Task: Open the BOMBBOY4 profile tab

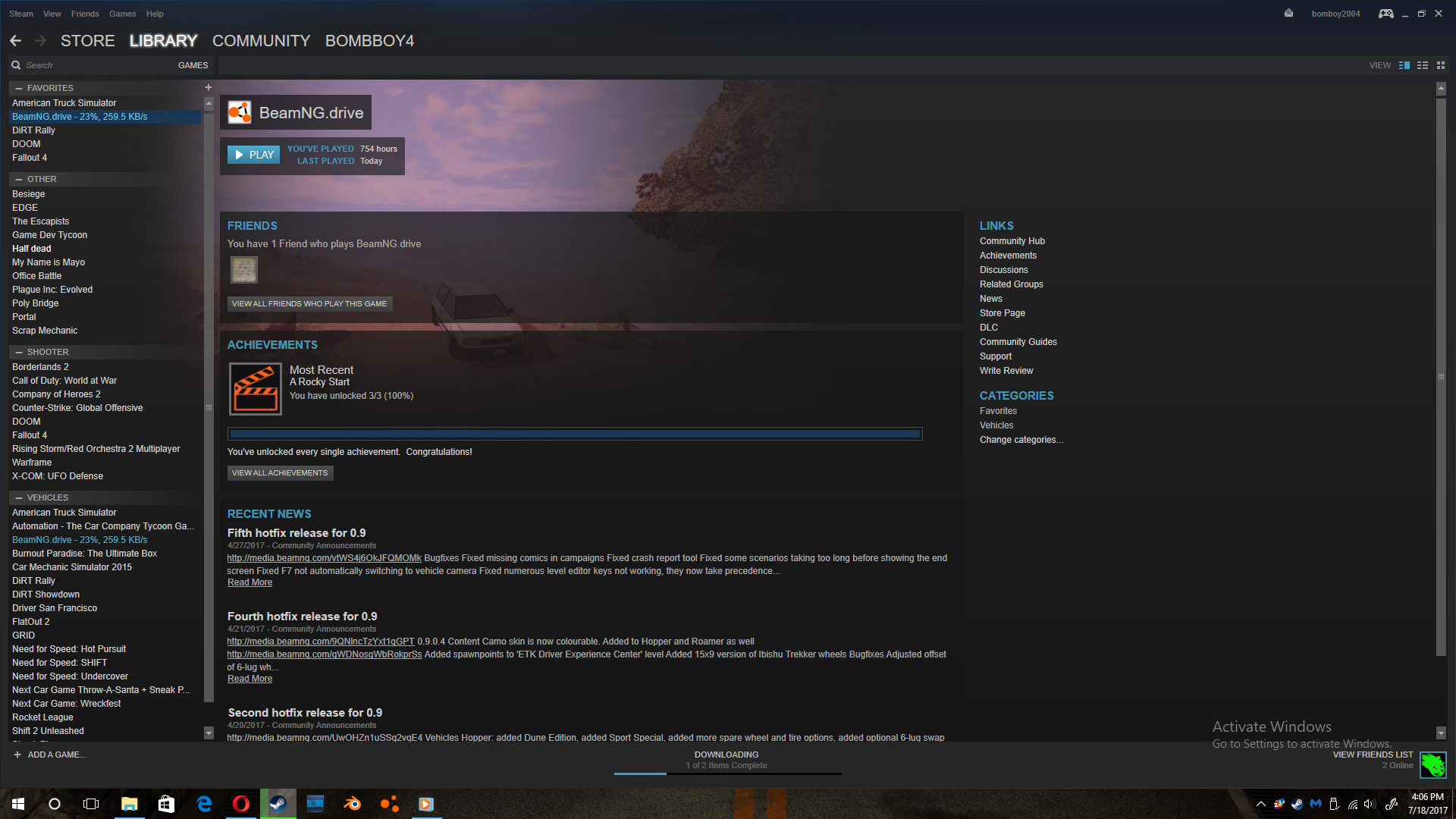Action: 370,41
